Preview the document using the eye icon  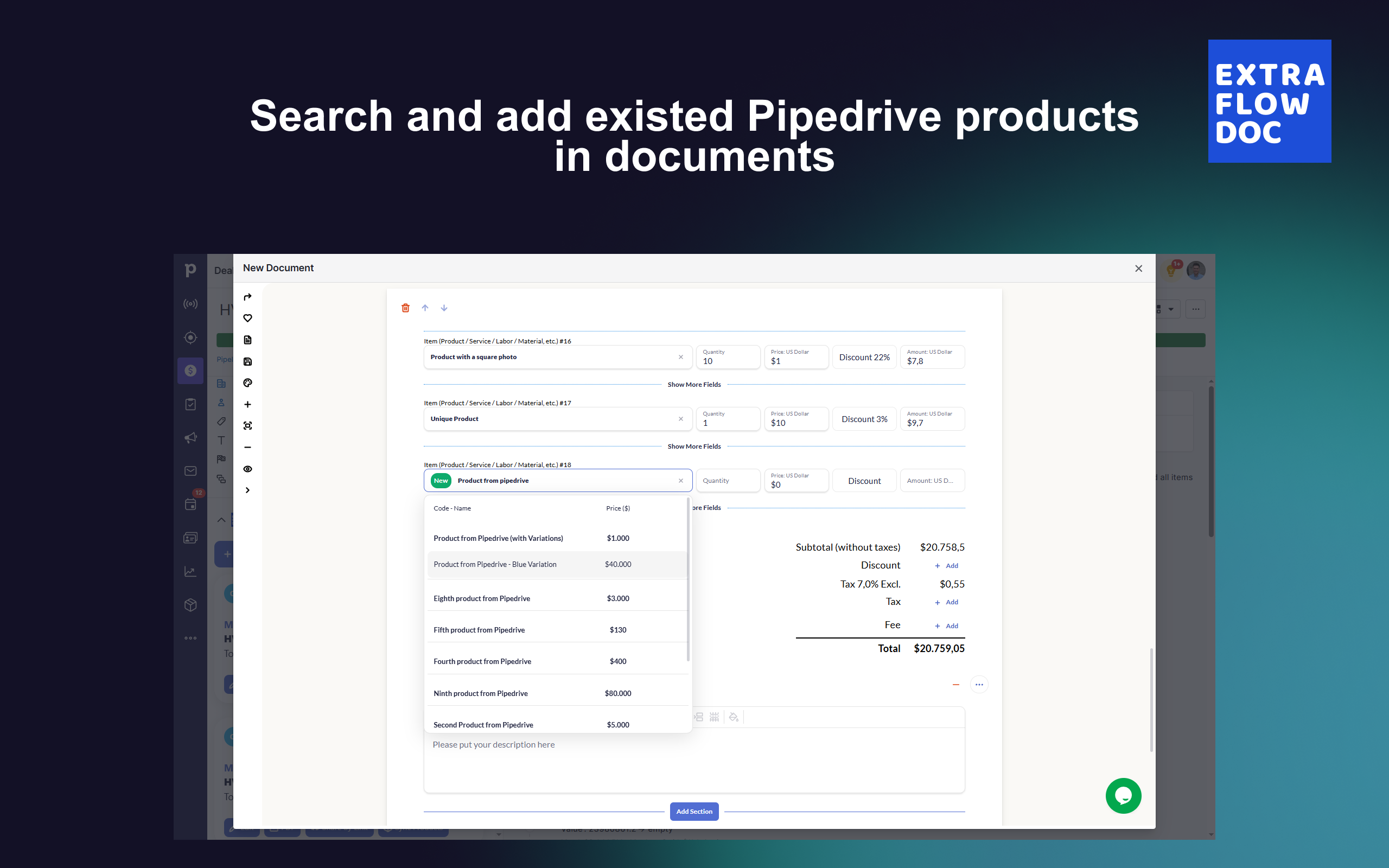click(x=247, y=469)
